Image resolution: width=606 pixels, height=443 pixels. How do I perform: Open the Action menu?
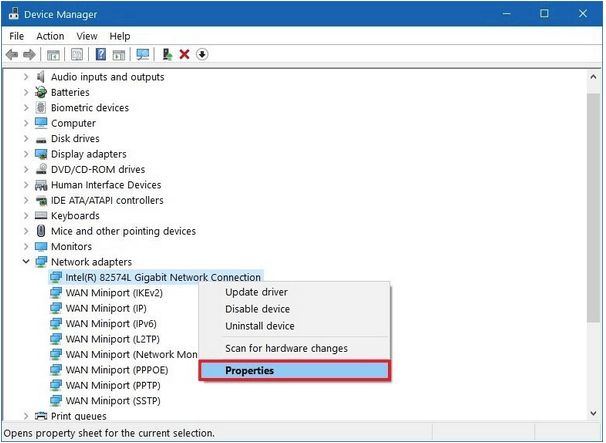click(x=50, y=36)
